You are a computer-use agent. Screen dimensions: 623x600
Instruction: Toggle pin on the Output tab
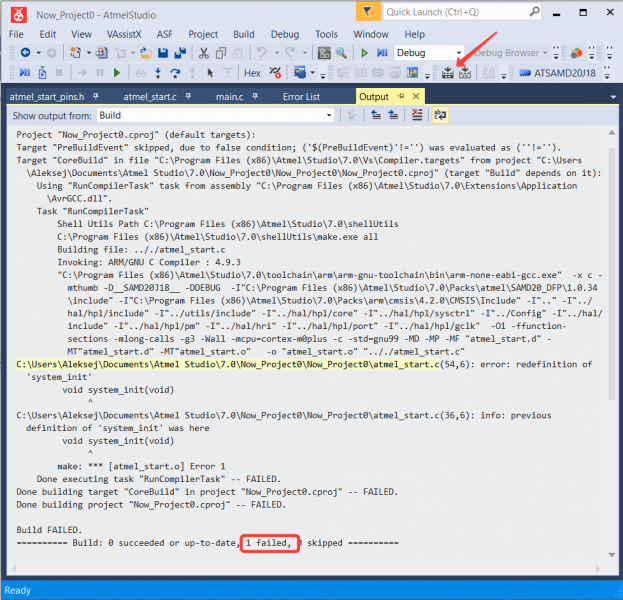point(401,96)
